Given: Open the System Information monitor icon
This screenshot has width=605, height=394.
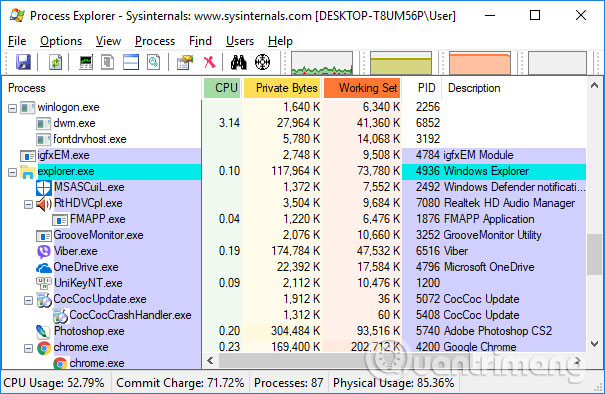Looking at the screenshot, I should [86, 62].
